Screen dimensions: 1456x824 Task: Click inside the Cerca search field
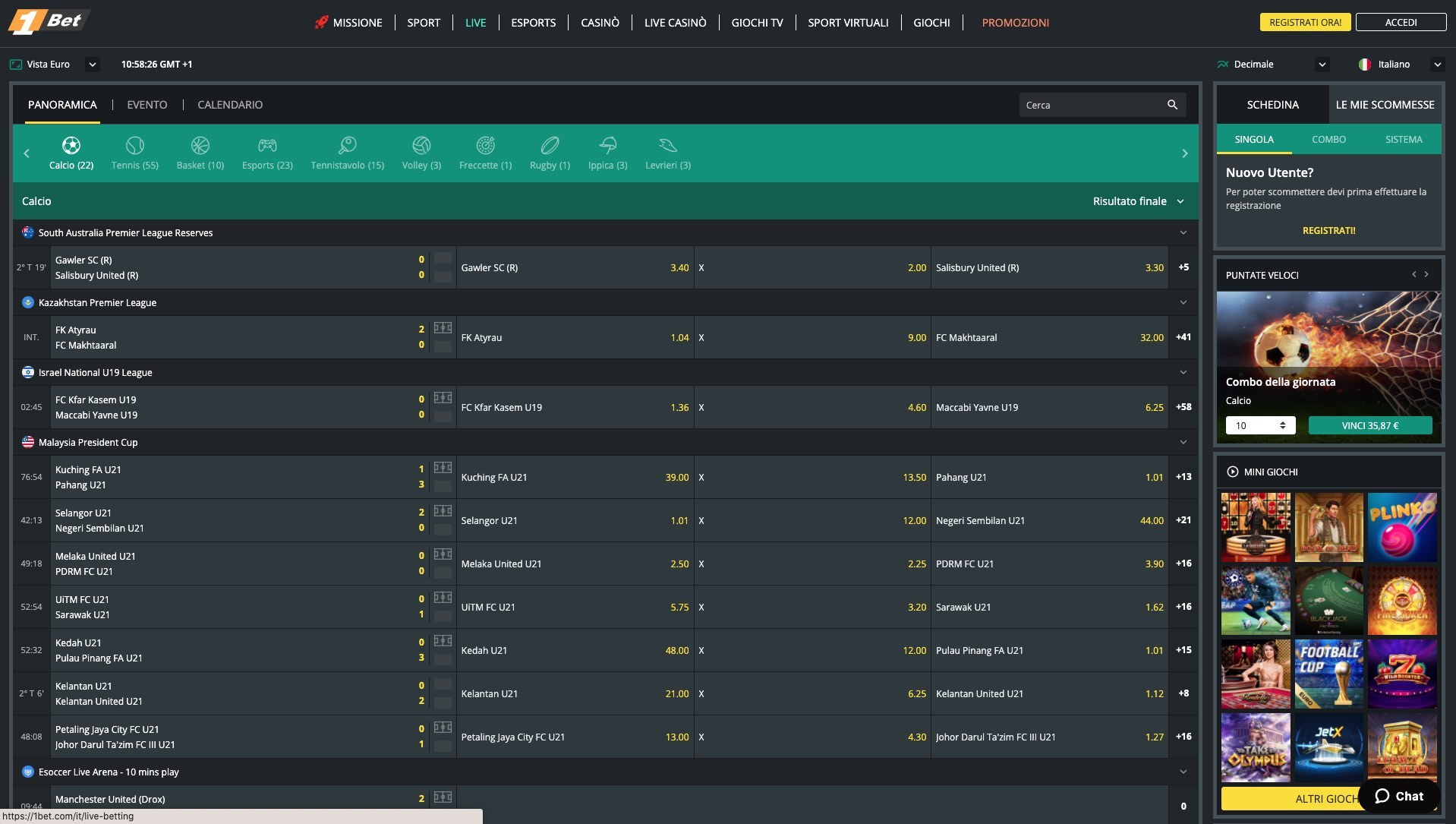click(x=1093, y=105)
